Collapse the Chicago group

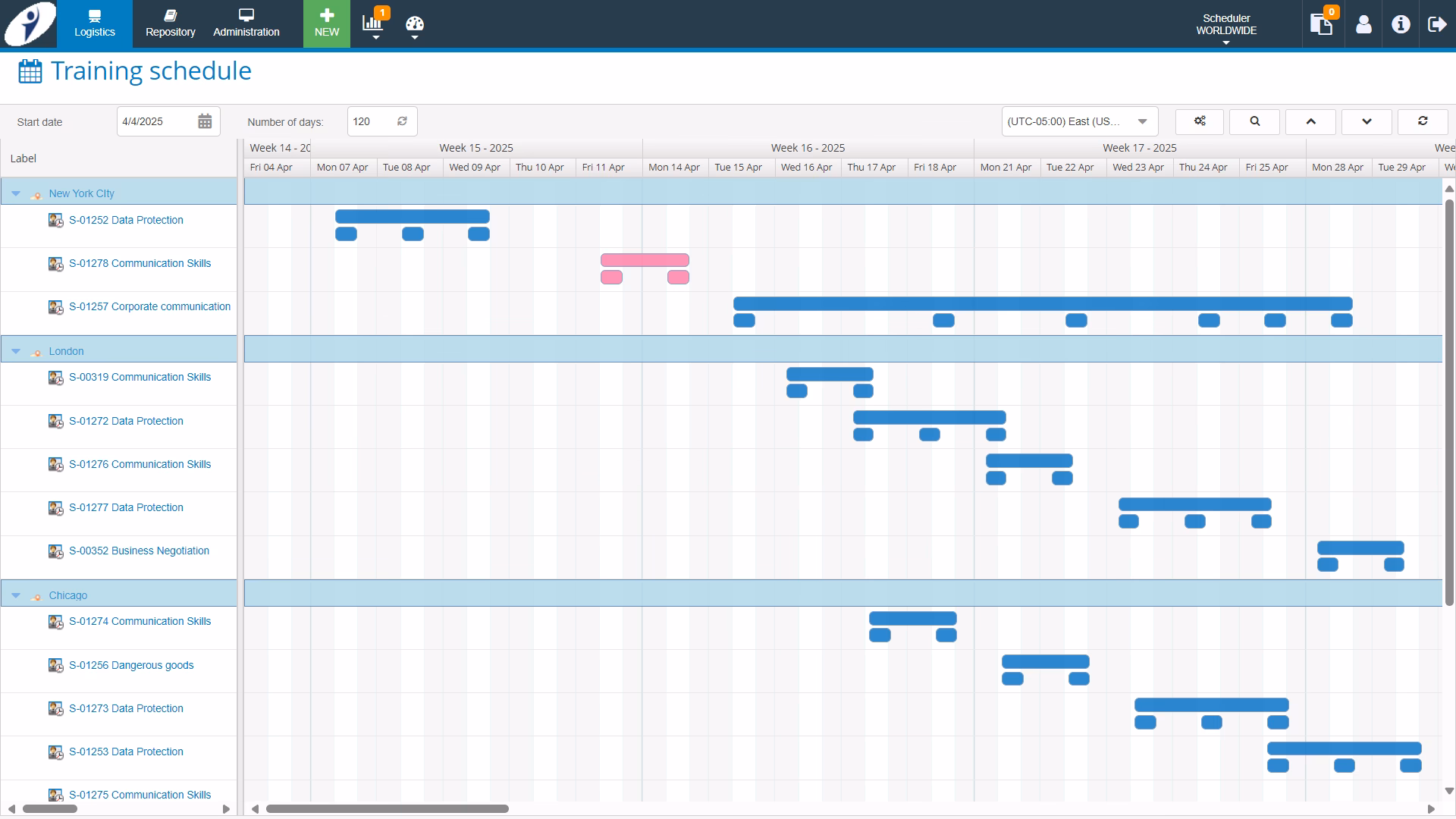point(16,595)
